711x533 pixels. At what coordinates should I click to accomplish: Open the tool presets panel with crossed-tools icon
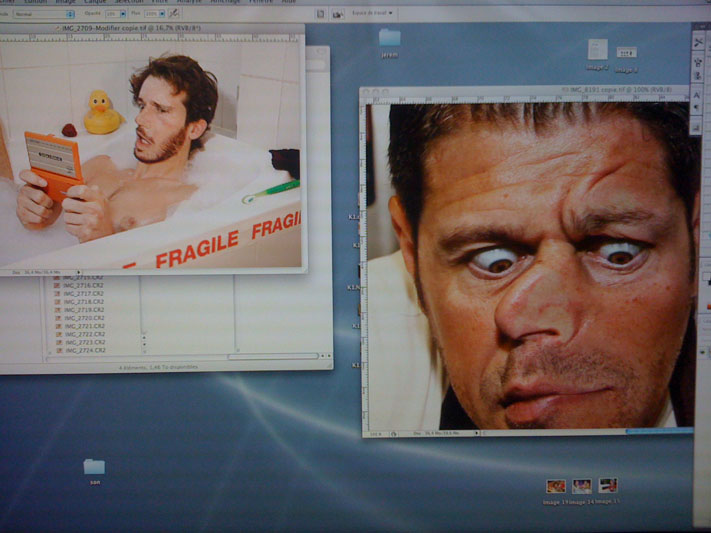point(698,43)
